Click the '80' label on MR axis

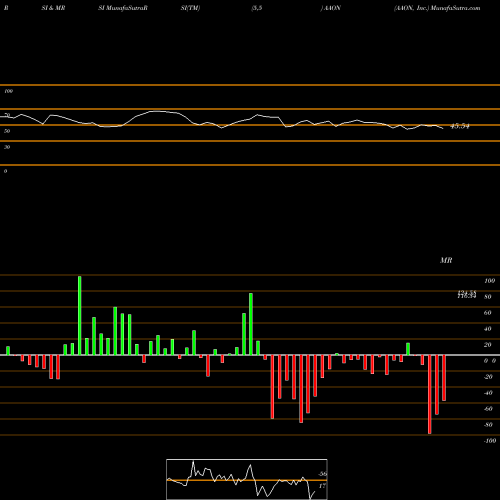pos(488,297)
